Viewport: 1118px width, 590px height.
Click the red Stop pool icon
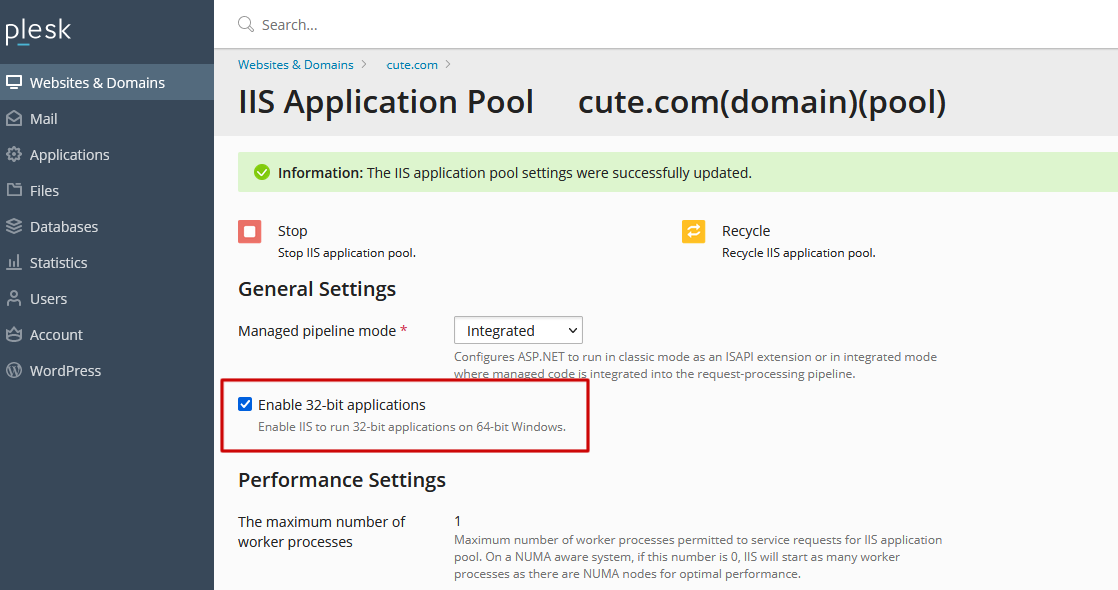pyautogui.click(x=250, y=231)
